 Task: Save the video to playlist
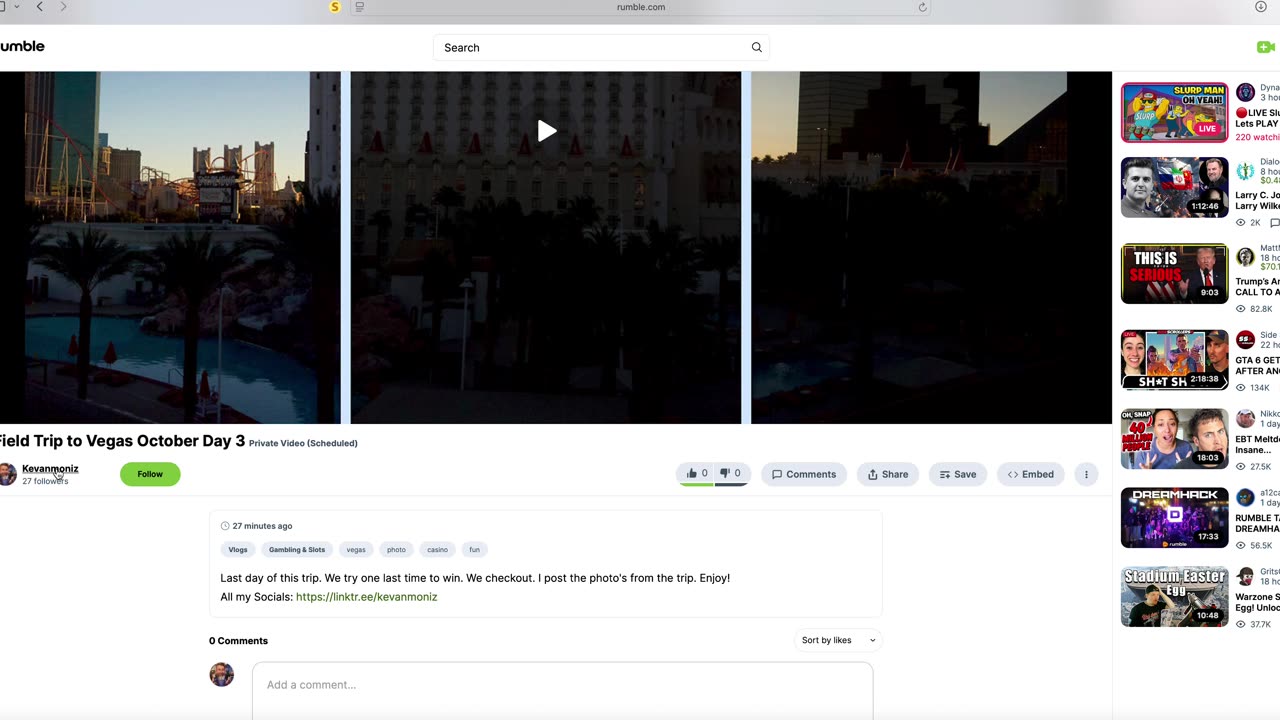pos(958,474)
